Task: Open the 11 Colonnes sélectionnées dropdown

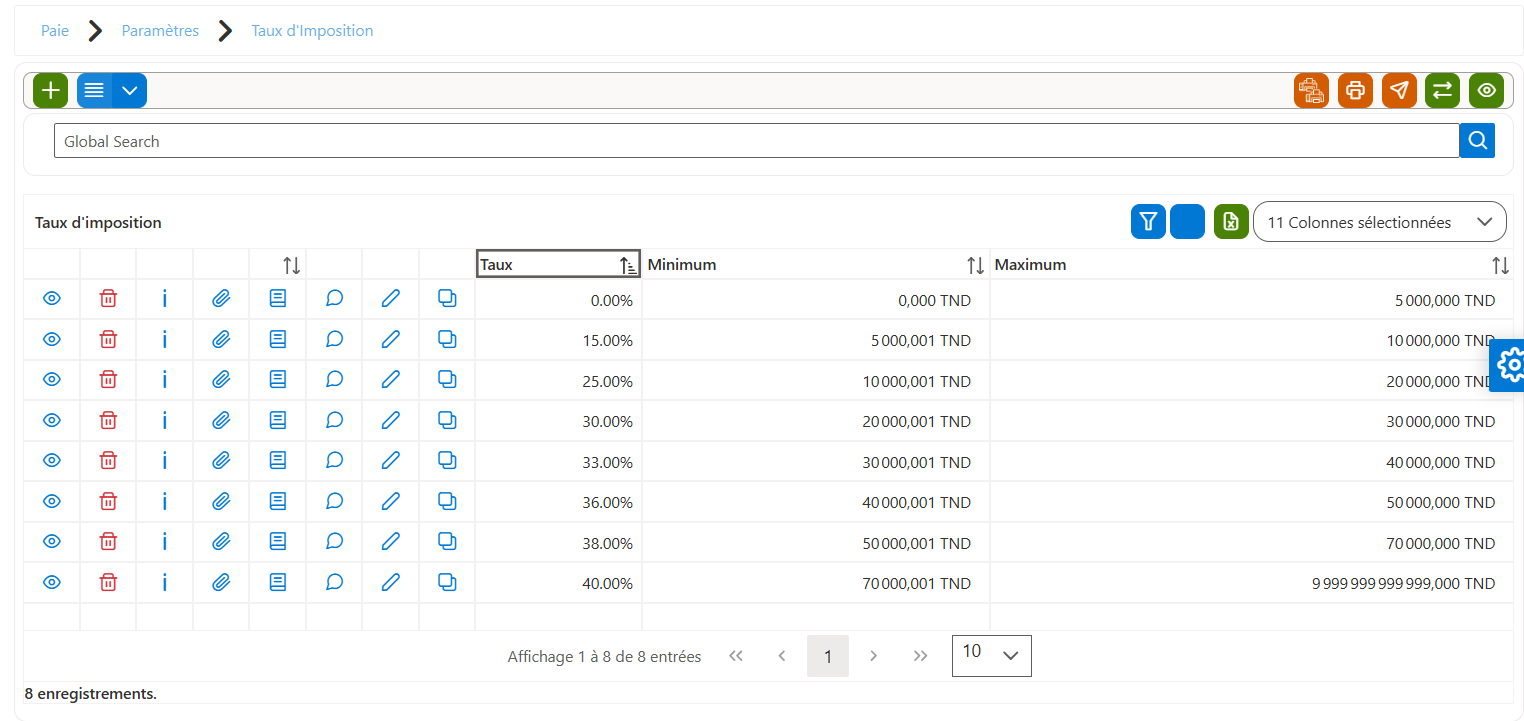Action: [x=1379, y=221]
